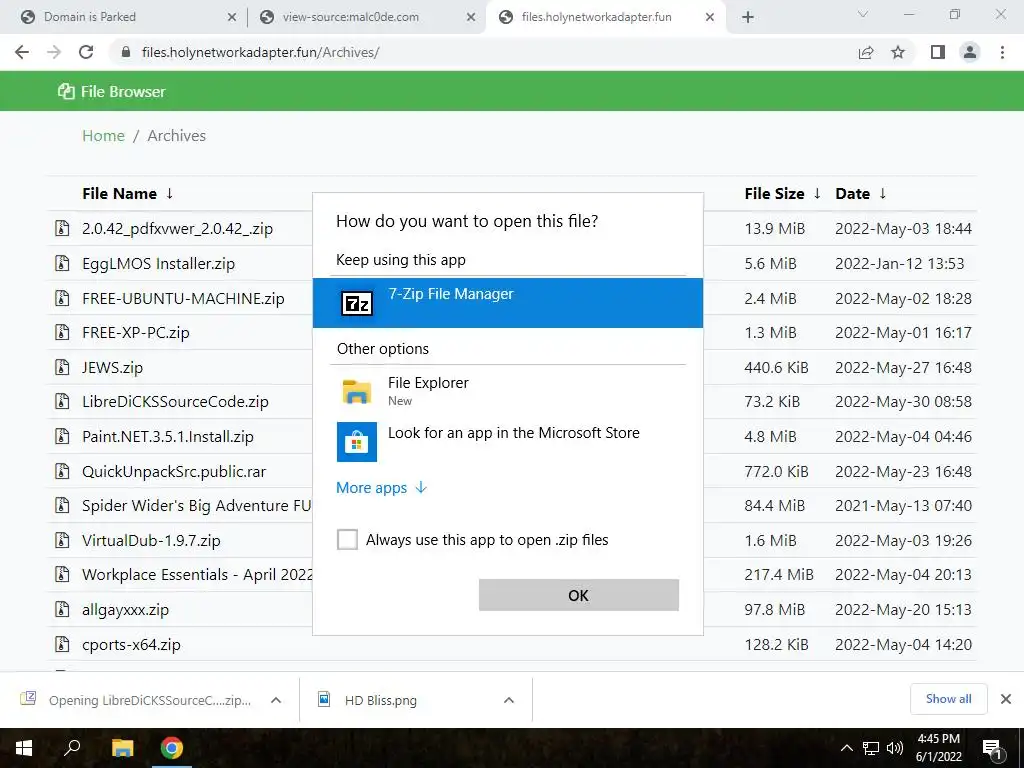This screenshot has width=1024, height=768.
Task: Sort by Date column
Action: tap(861, 193)
